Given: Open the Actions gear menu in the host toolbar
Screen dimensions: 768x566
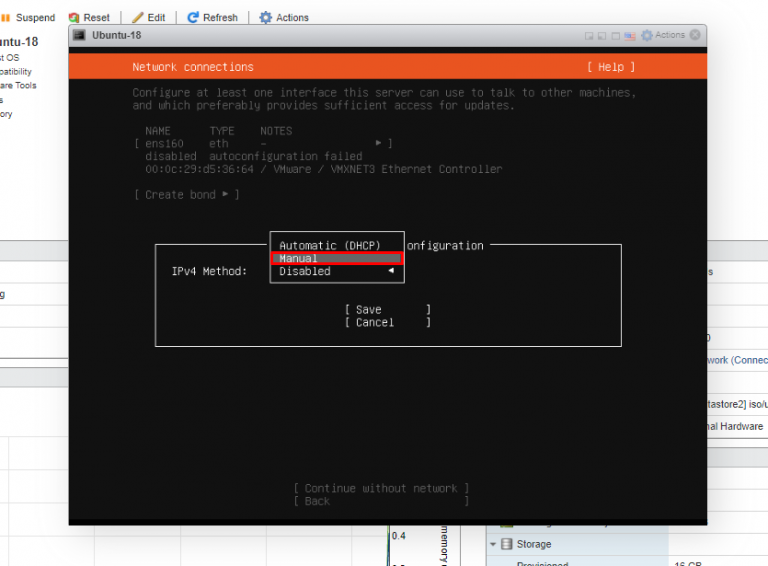Looking at the screenshot, I should [284, 18].
